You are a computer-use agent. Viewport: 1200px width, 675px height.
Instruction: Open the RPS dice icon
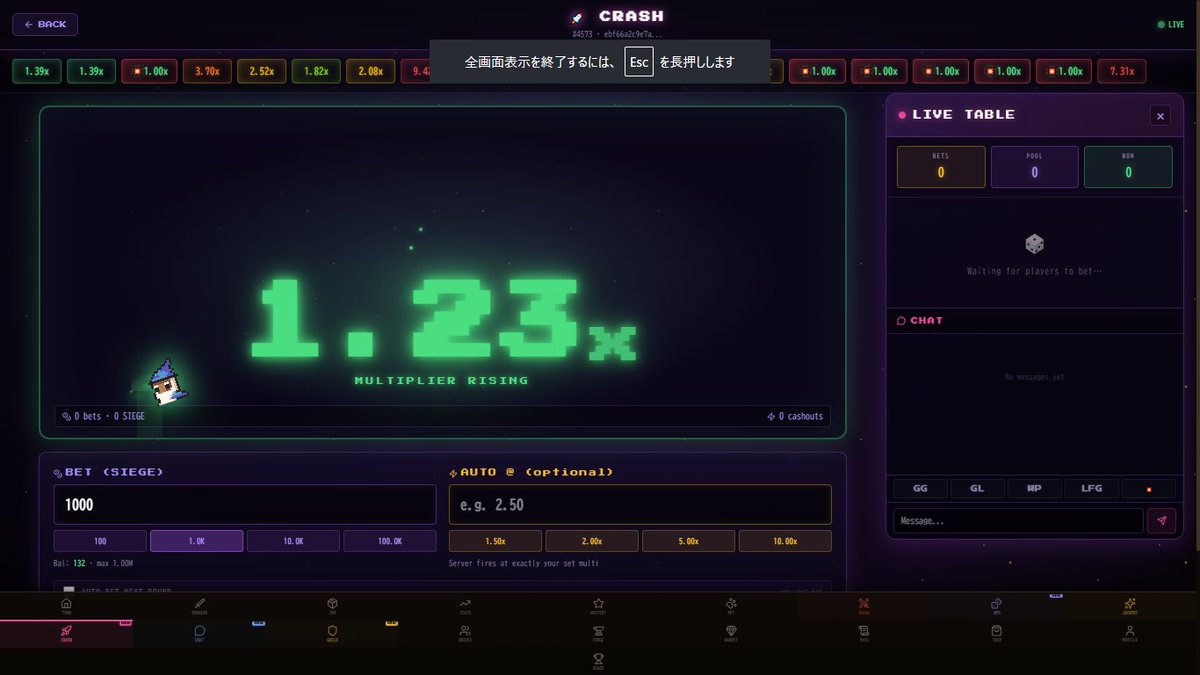(997, 606)
